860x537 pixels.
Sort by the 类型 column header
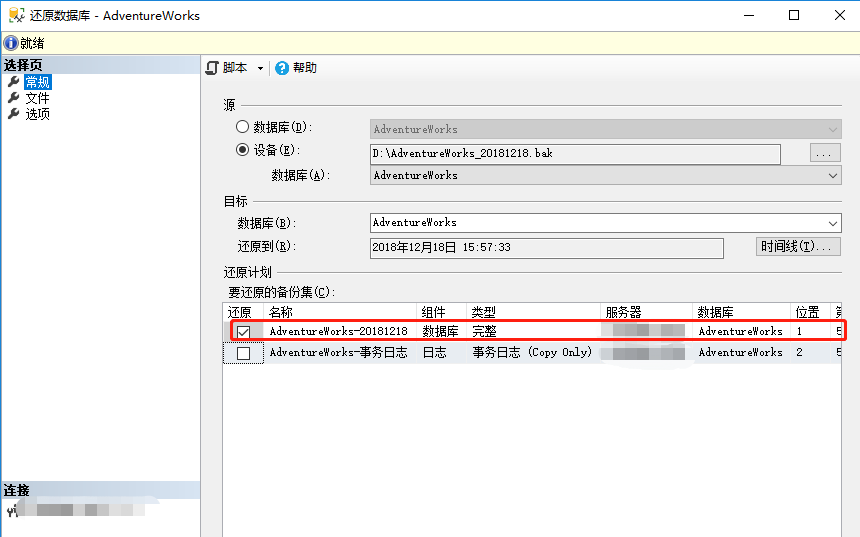click(x=533, y=312)
